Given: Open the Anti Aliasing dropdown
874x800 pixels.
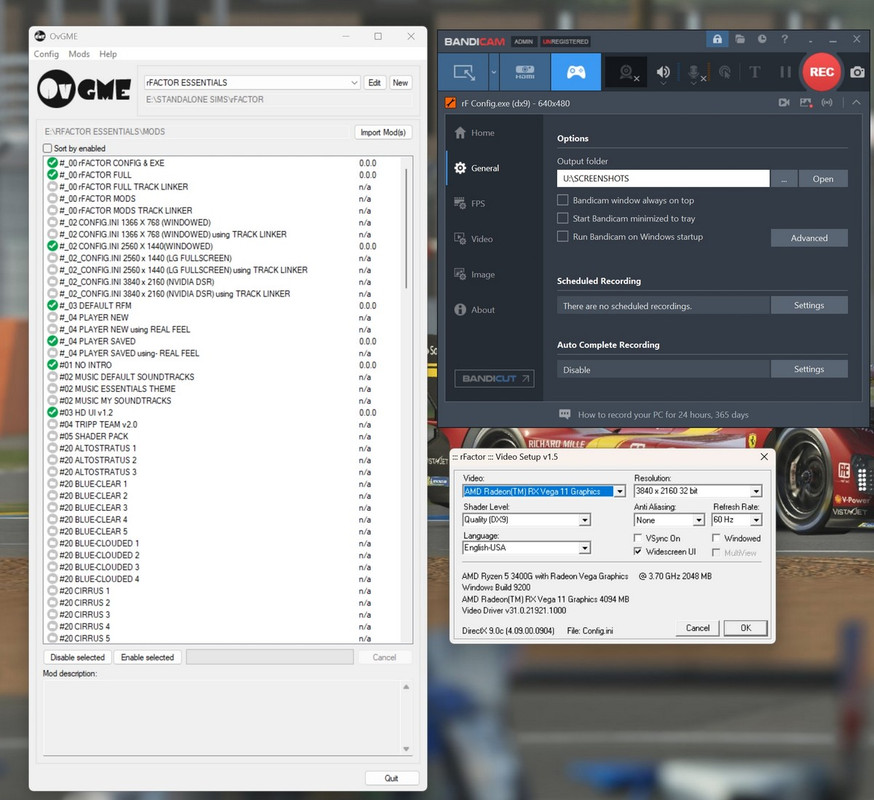Looking at the screenshot, I should pyautogui.click(x=699, y=520).
